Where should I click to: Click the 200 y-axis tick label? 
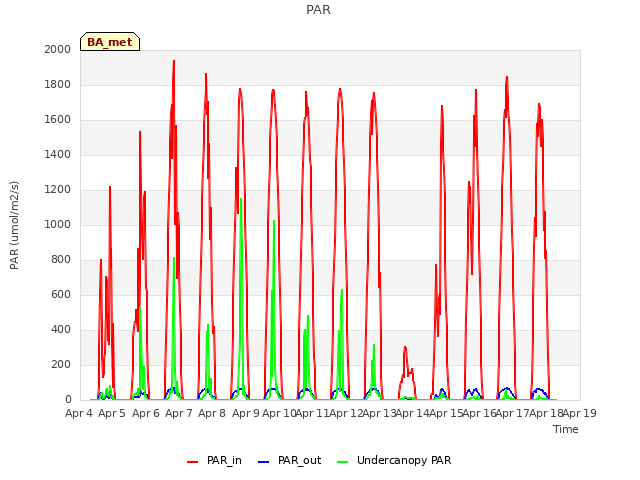tap(61, 364)
